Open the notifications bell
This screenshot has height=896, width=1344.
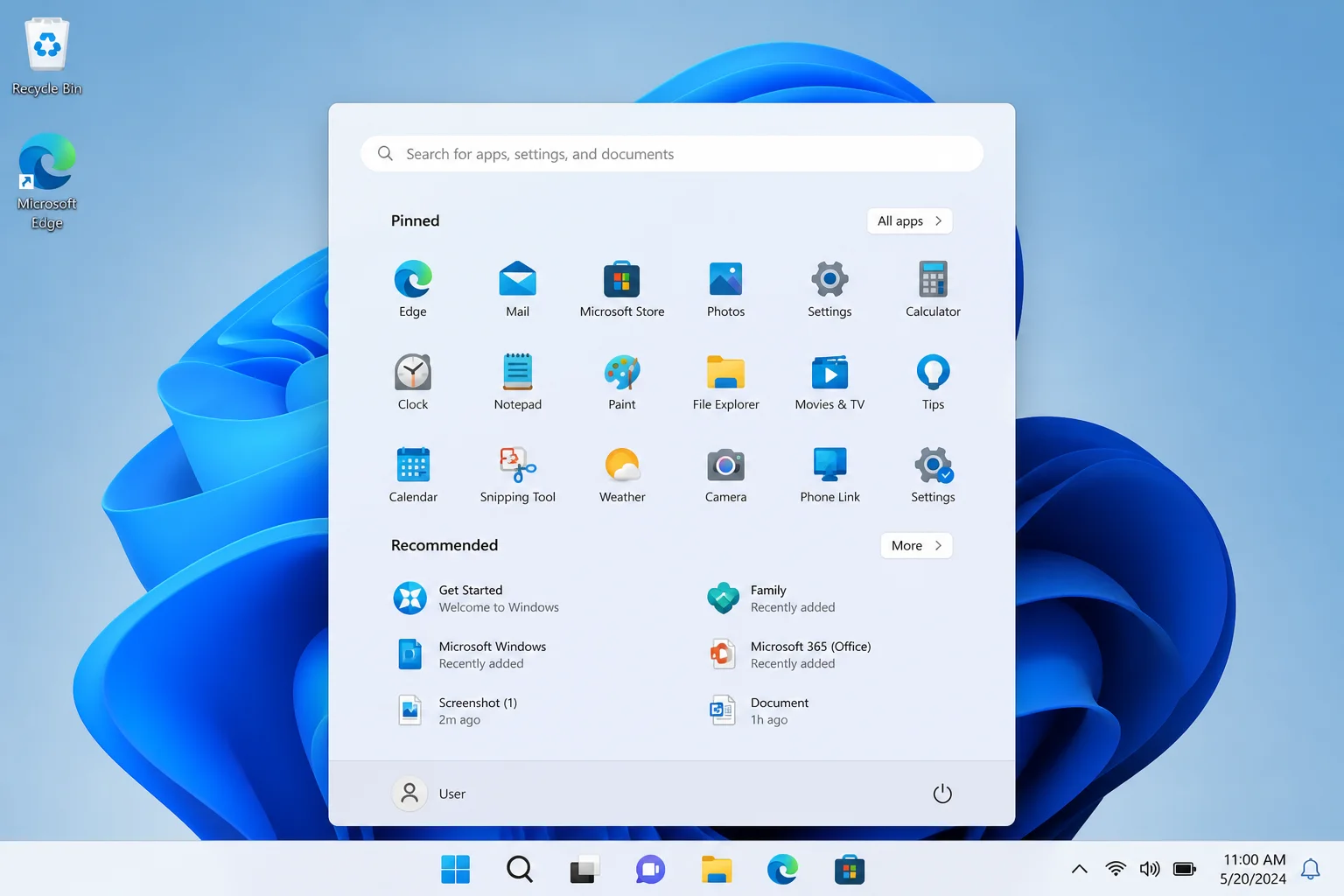1310,869
